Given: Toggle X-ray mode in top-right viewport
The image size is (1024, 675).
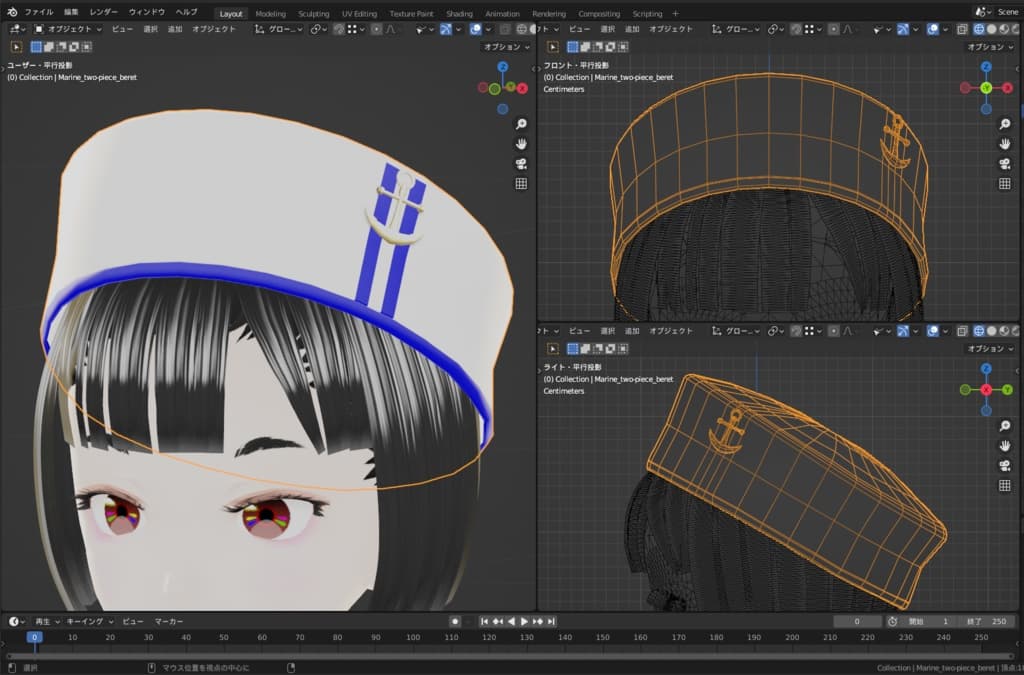Looking at the screenshot, I should coord(960,29).
